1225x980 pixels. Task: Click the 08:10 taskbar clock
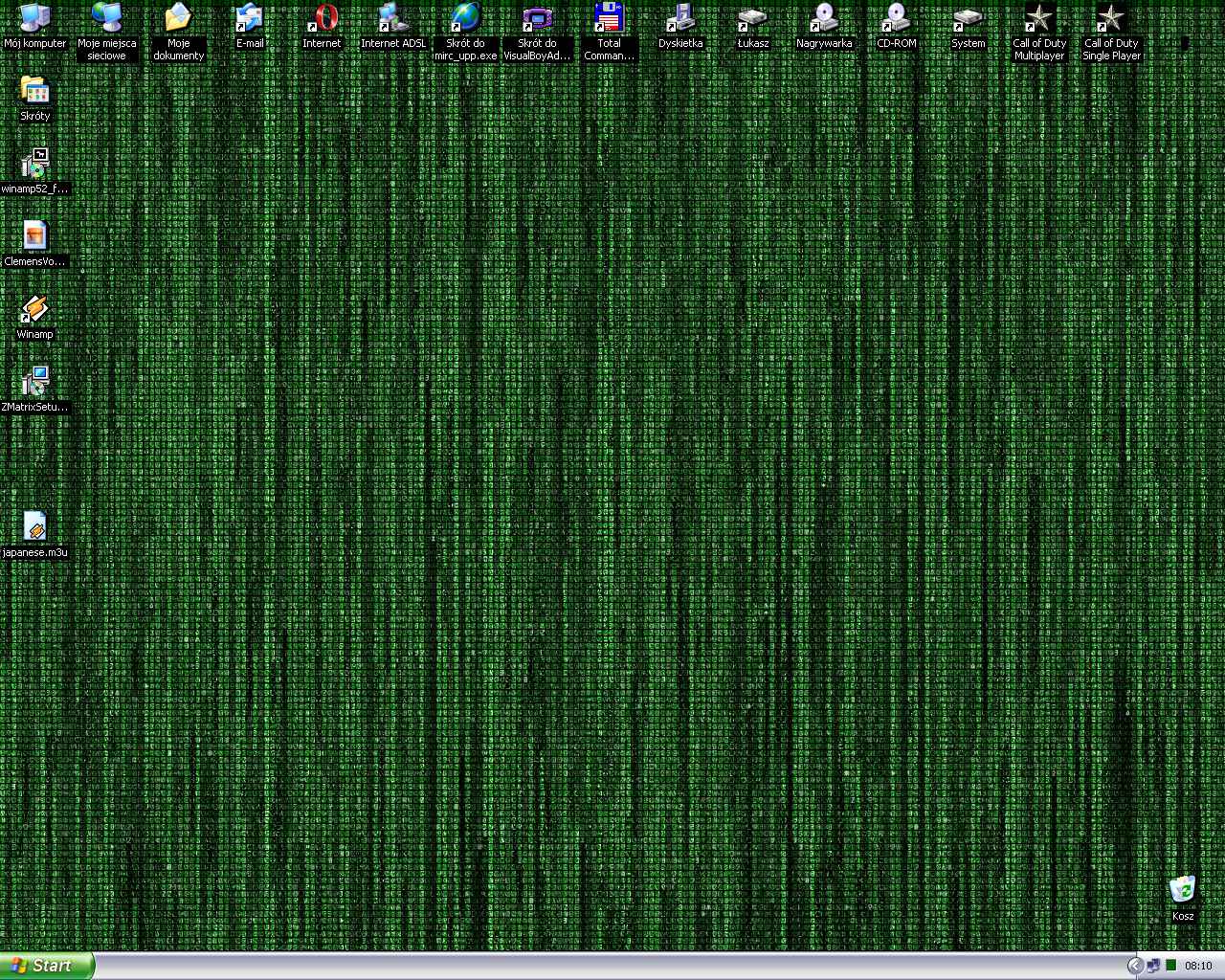(x=1198, y=966)
